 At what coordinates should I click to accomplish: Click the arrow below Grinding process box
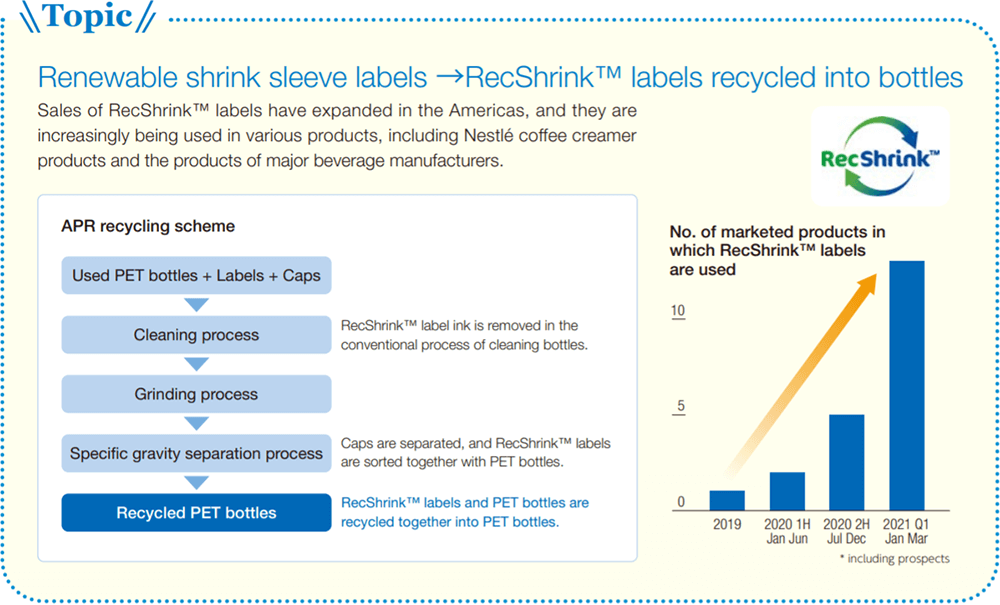tap(196, 423)
